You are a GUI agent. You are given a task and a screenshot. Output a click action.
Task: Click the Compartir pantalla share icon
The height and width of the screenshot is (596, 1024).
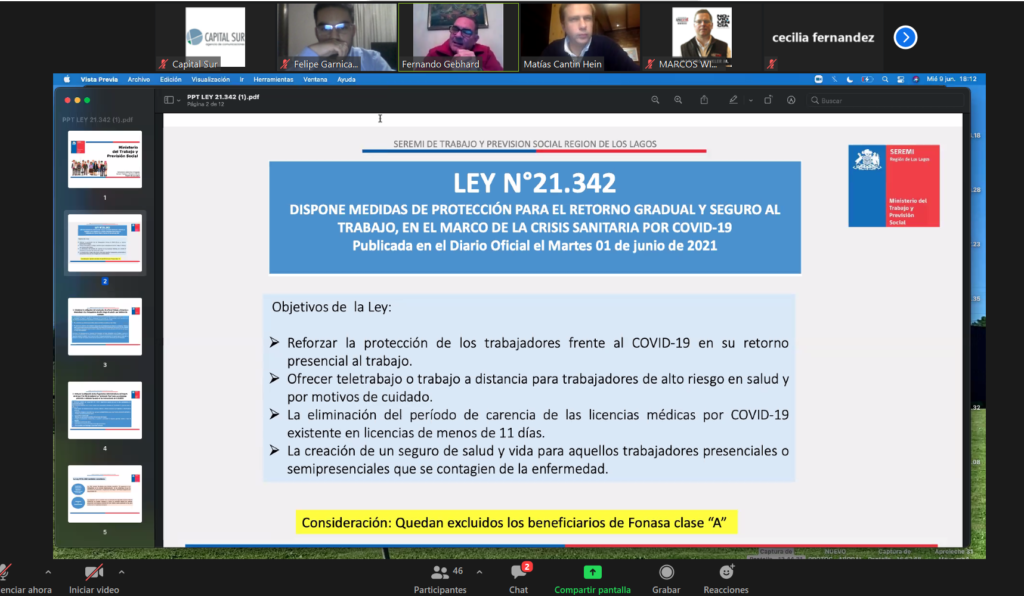(592, 572)
